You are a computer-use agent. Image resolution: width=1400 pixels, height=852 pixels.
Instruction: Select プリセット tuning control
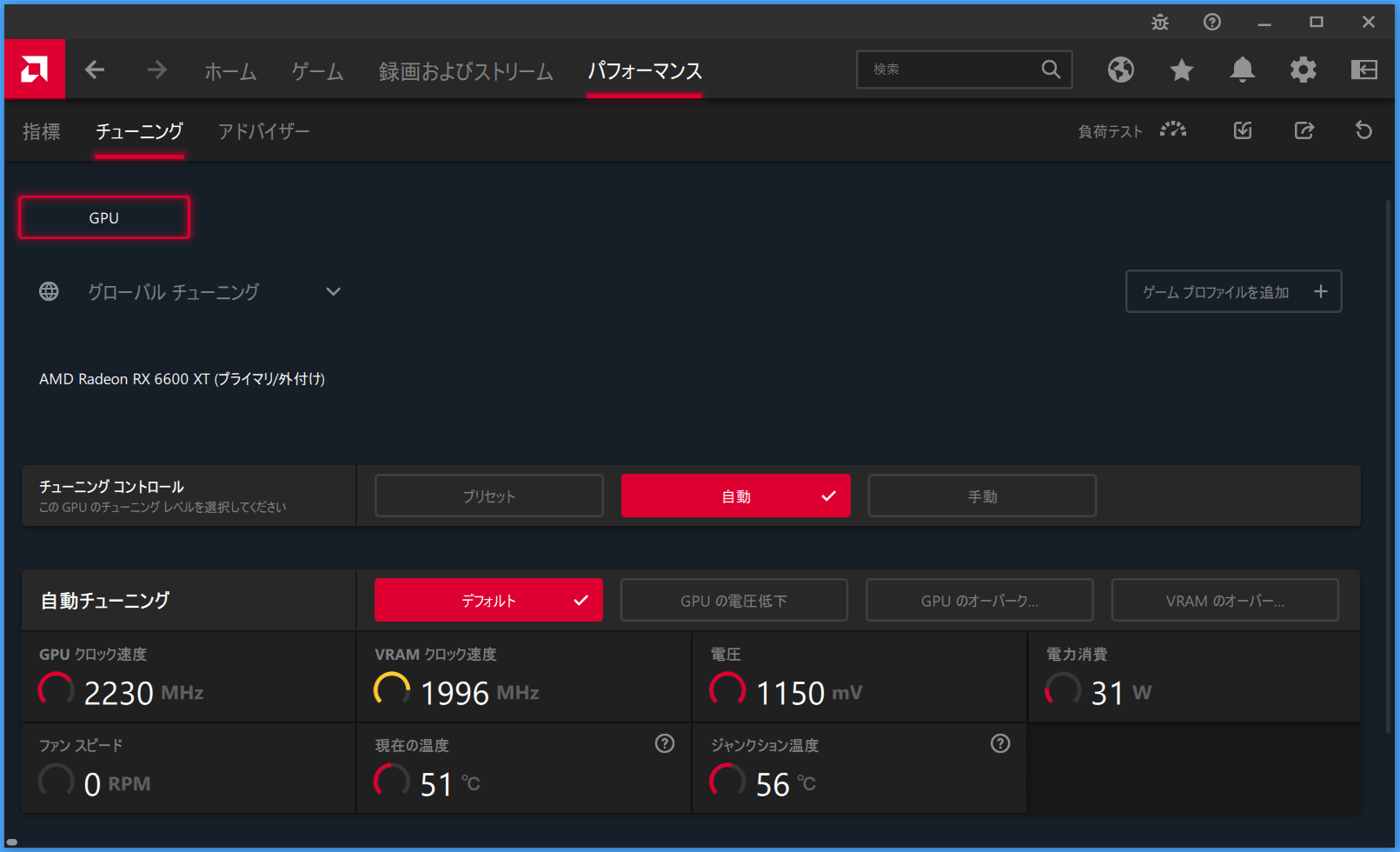489,496
